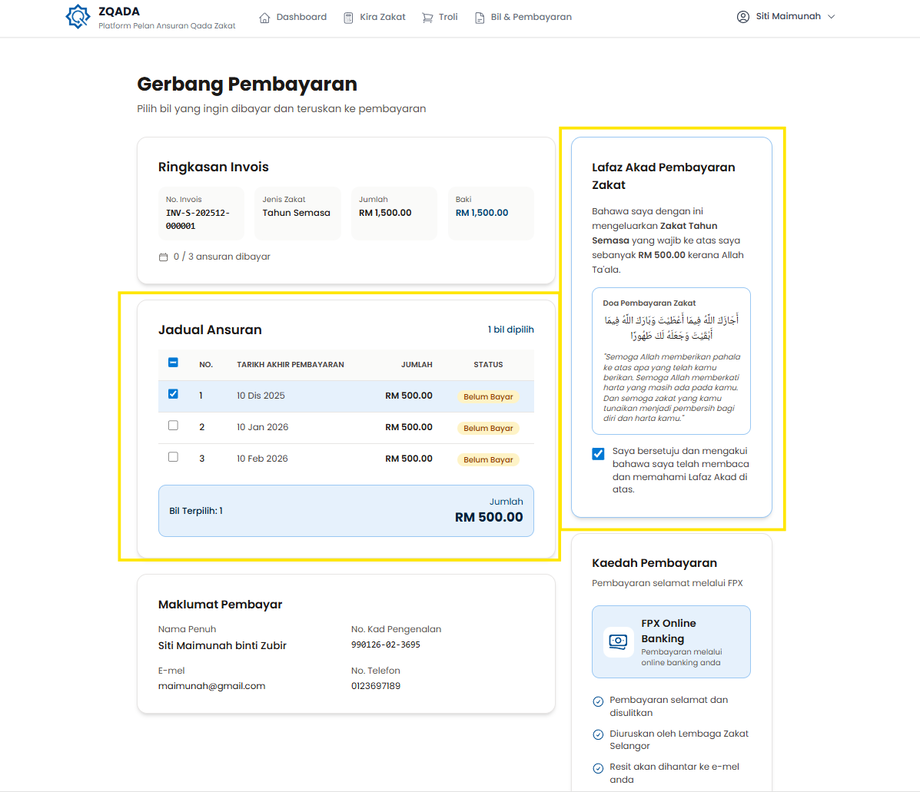This screenshot has height=792, width=920.
Task: Click the ID number 990126-02-3695
Action: pos(385,645)
